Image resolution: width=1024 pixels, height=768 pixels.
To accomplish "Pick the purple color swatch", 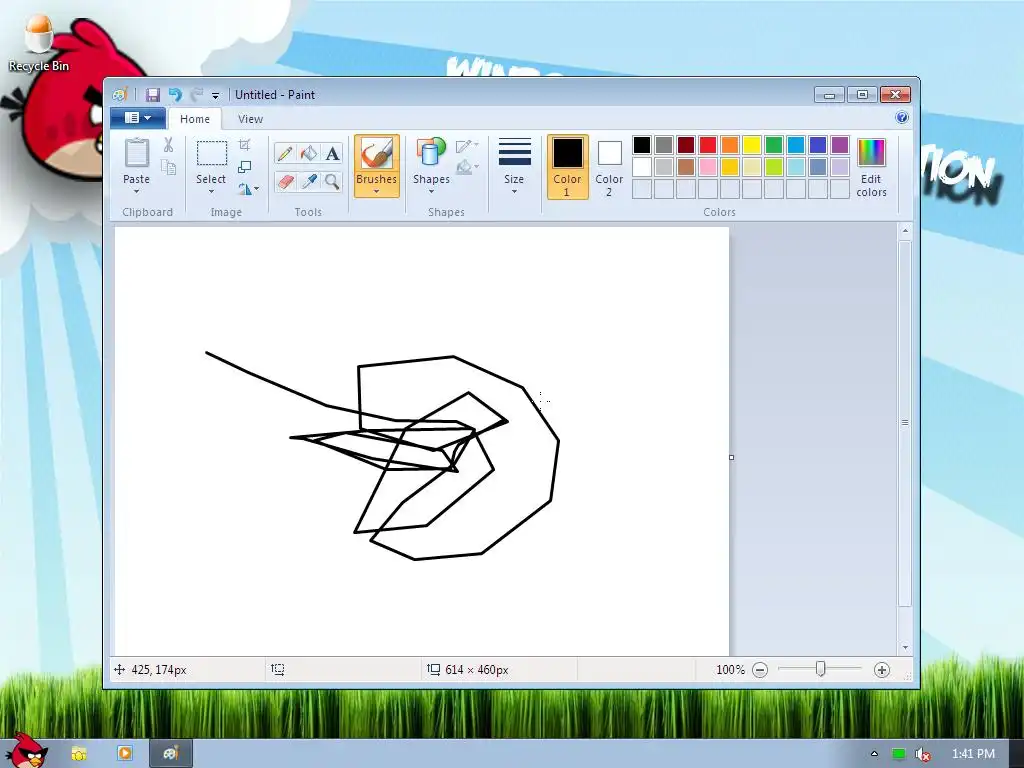I will coord(840,145).
